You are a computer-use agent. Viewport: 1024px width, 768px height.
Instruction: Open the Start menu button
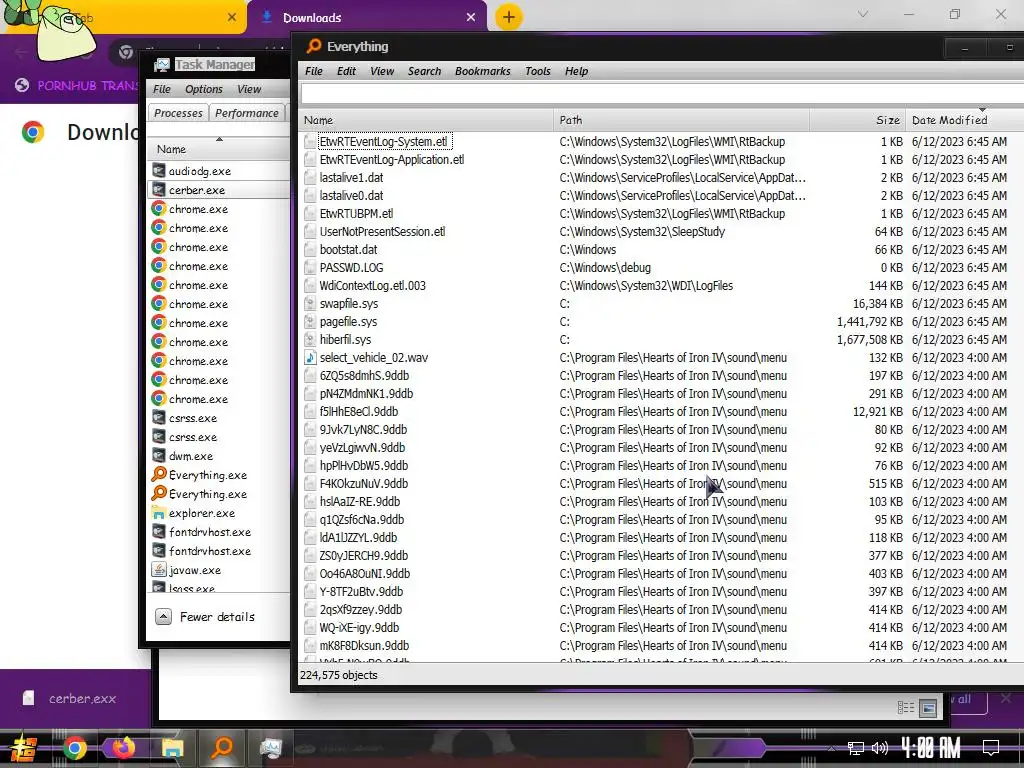22,748
